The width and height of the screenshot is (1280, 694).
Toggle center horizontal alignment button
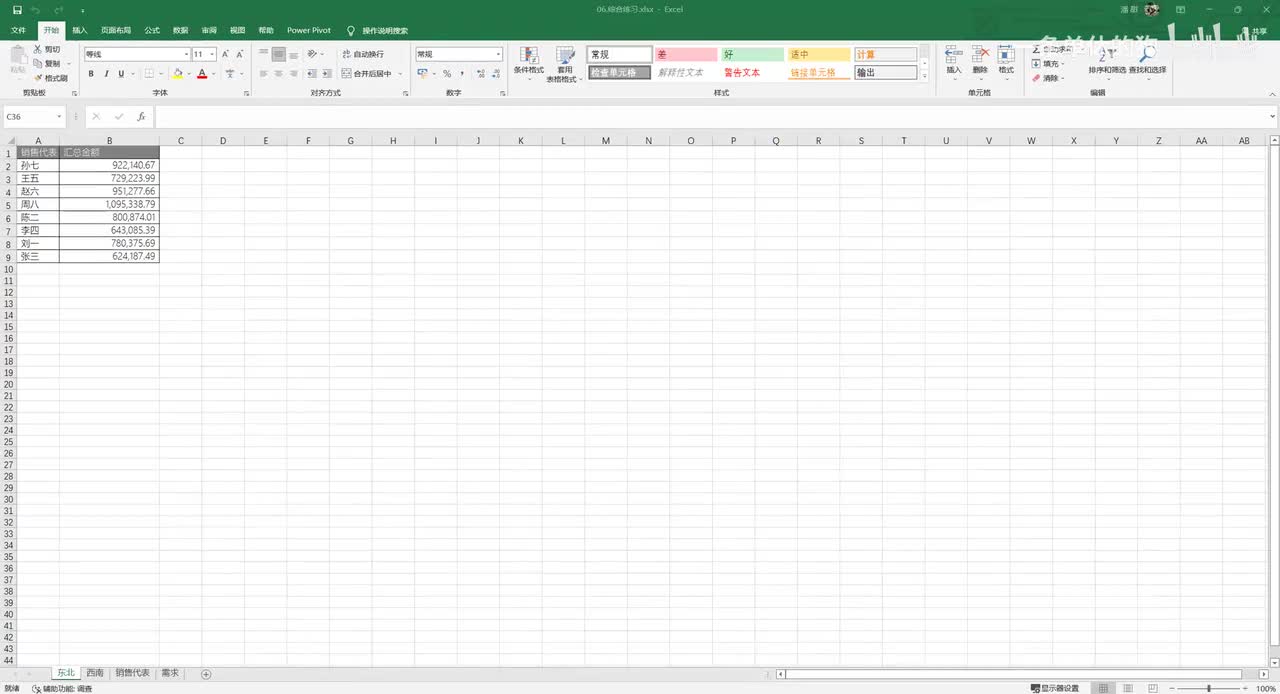click(281, 73)
